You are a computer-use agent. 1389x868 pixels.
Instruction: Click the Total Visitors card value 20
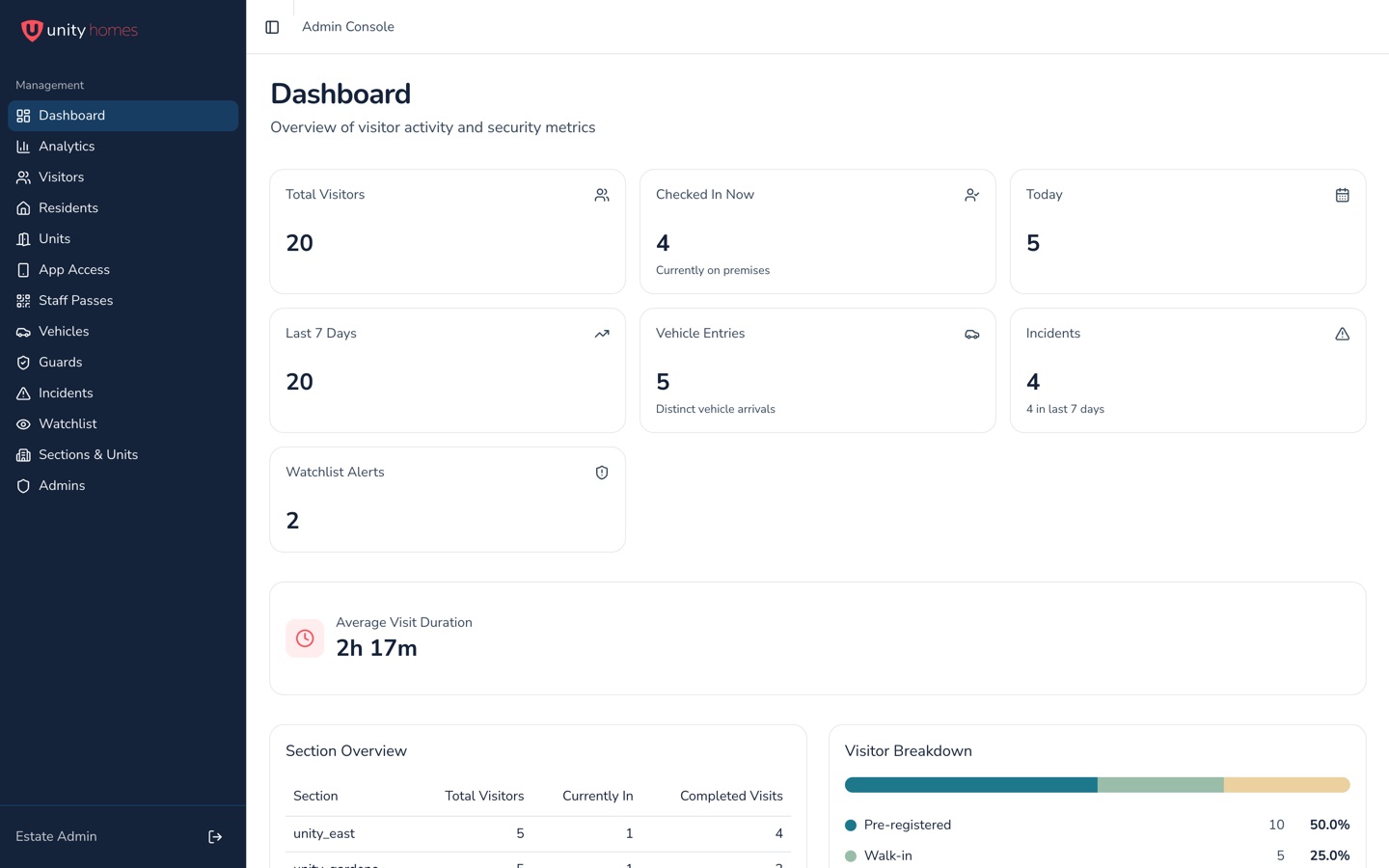(x=300, y=243)
